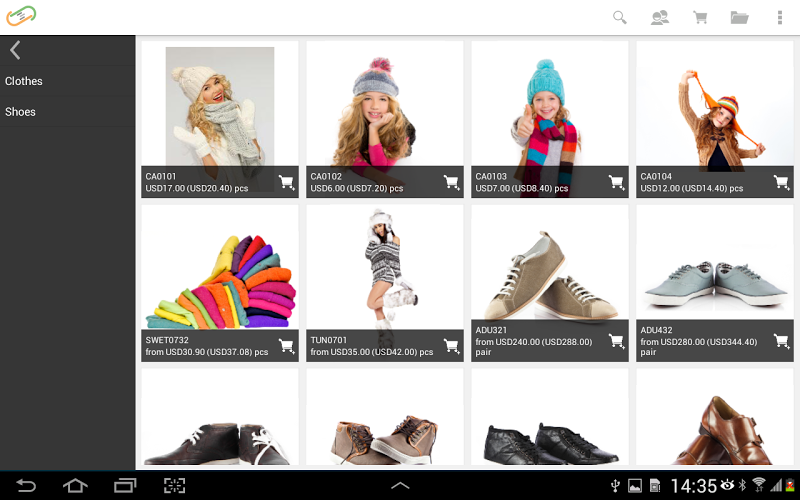Click product code SWET0732 label

pos(167,340)
